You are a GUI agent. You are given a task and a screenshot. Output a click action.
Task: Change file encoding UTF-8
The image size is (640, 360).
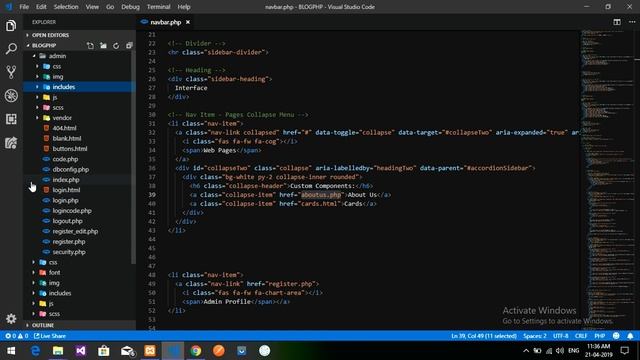[x=560, y=336]
